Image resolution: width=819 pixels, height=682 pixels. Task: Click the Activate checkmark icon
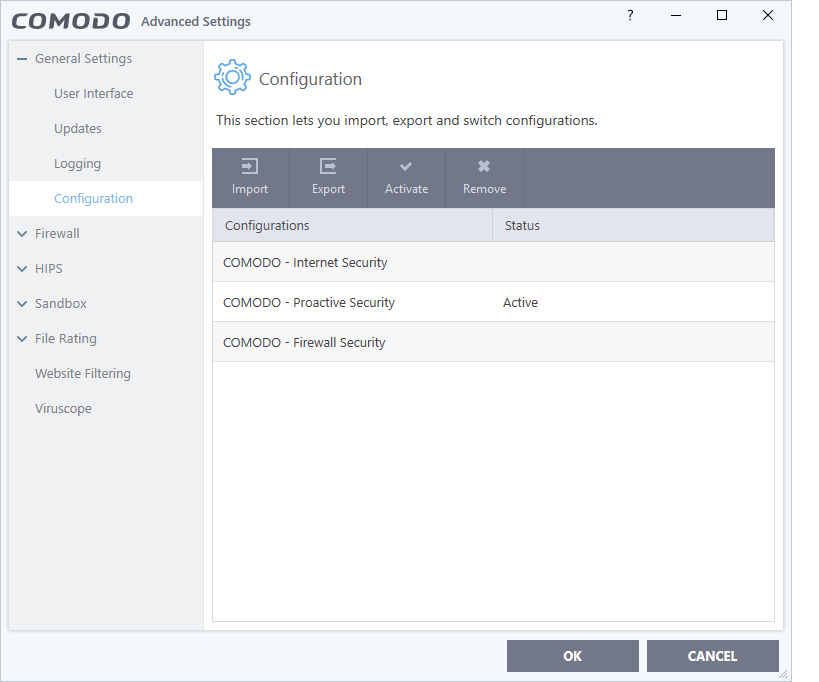click(406, 167)
